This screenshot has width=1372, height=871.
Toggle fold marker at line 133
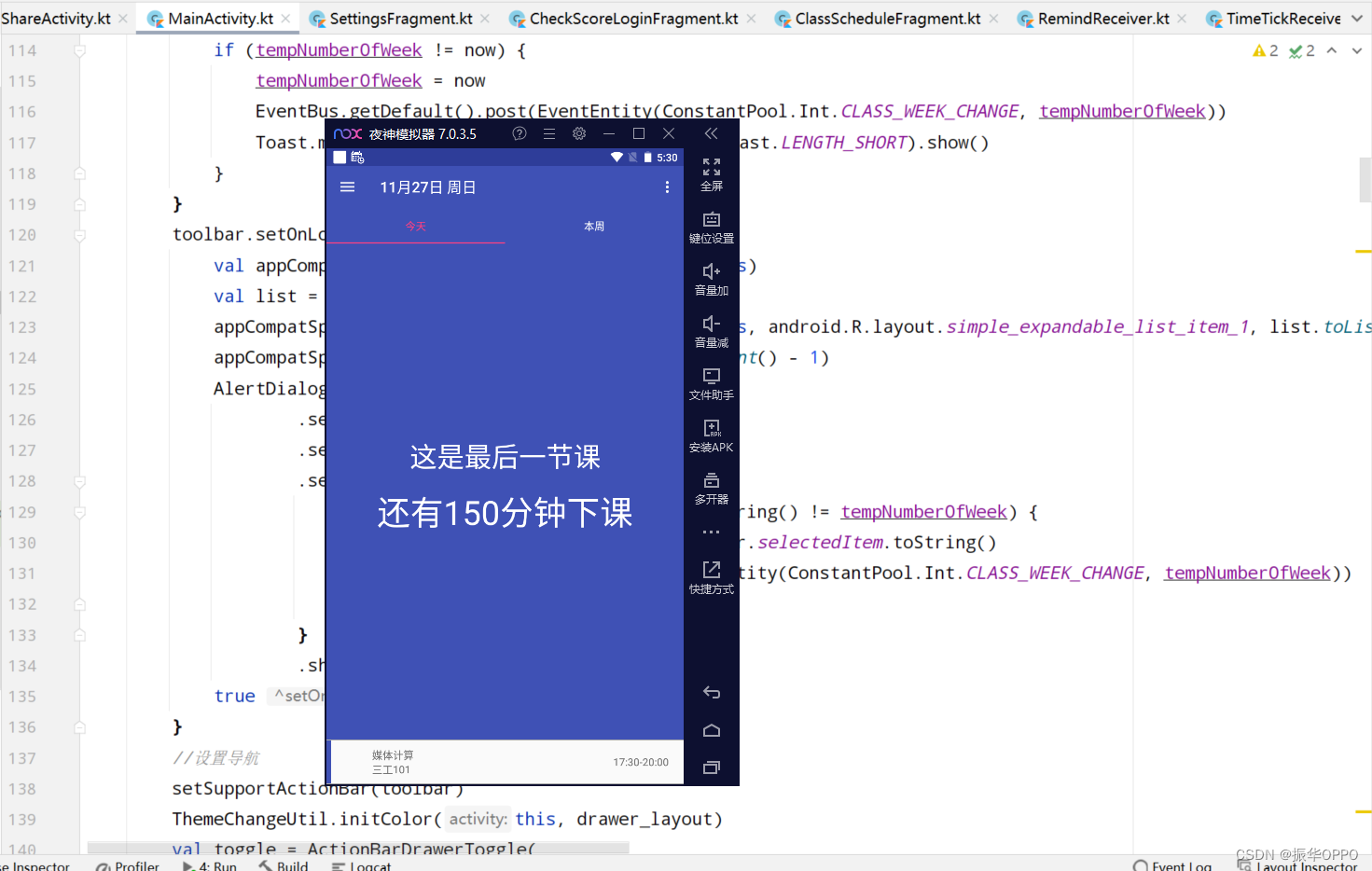coord(80,635)
